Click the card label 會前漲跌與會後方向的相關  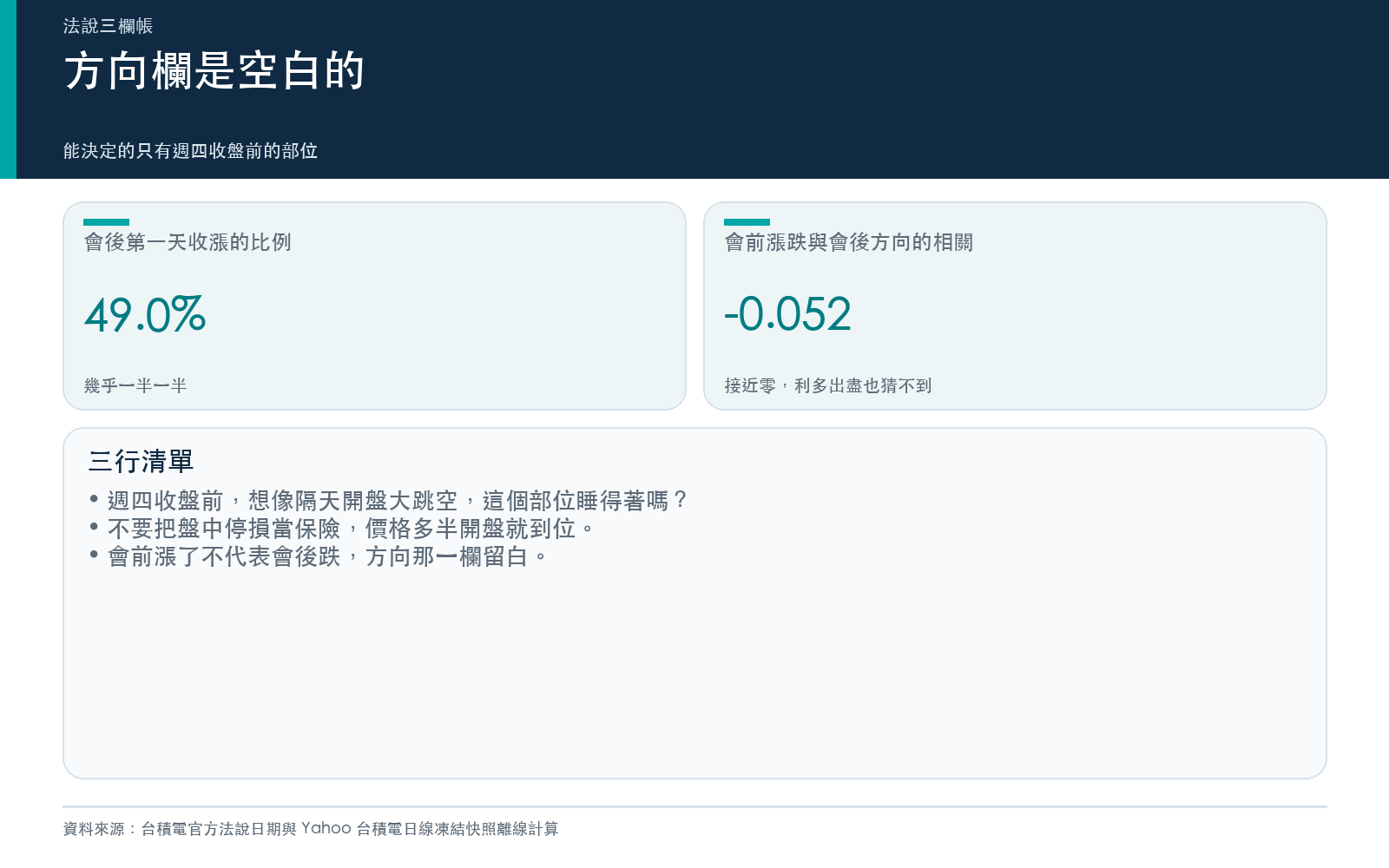coord(849,242)
